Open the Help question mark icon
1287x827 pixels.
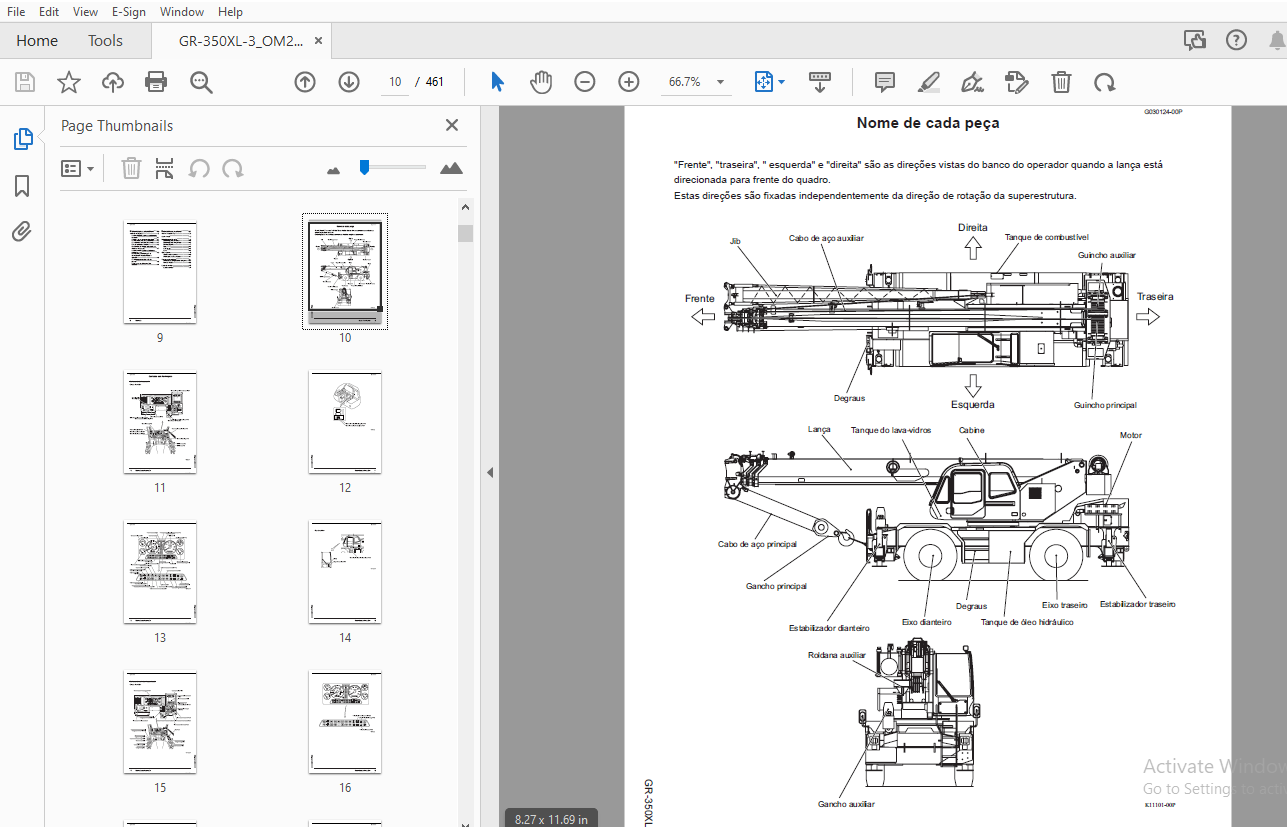pyautogui.click(x=1237, y=41)
